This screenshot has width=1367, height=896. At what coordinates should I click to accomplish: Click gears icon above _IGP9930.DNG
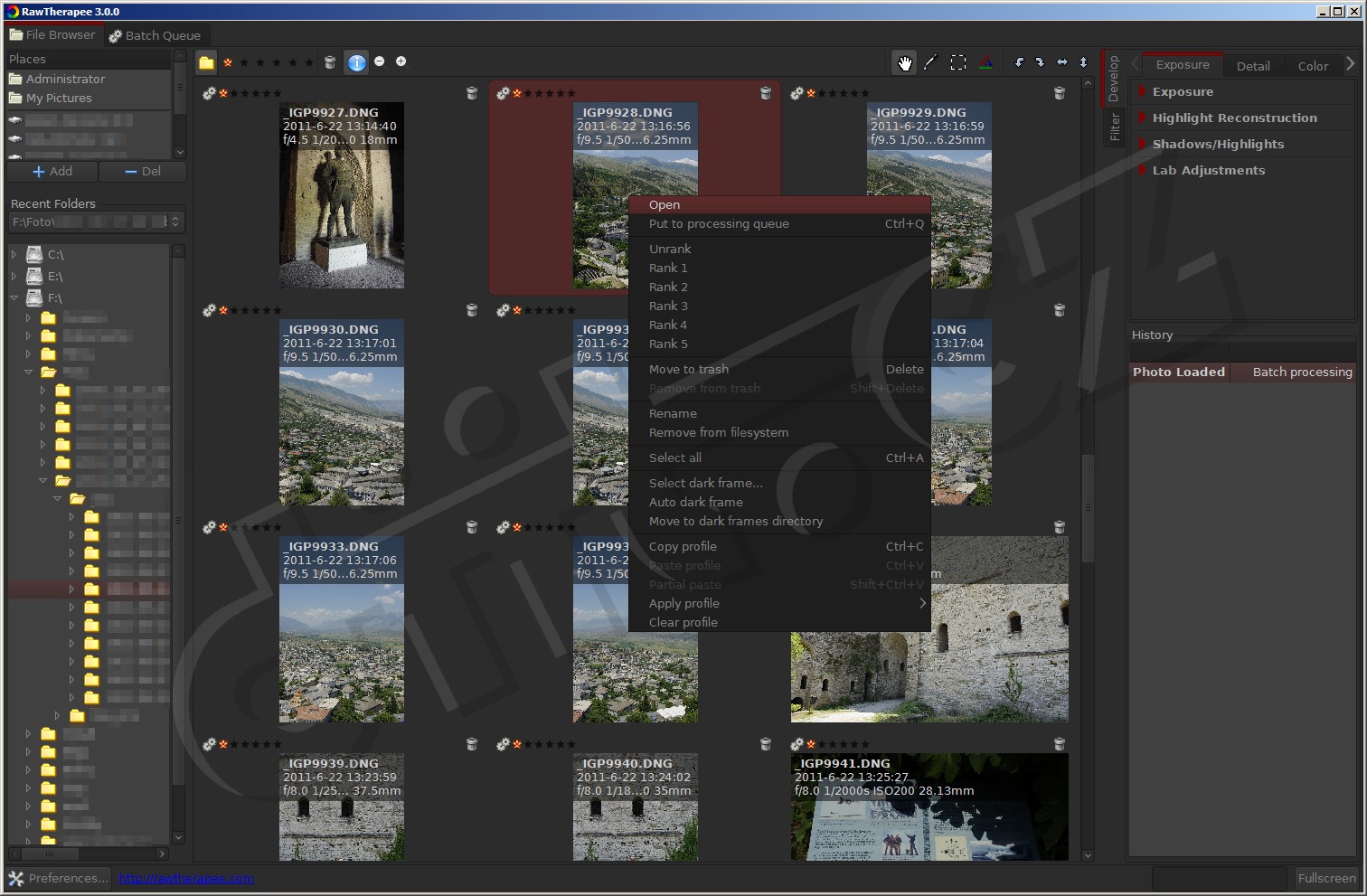(209, 310)
